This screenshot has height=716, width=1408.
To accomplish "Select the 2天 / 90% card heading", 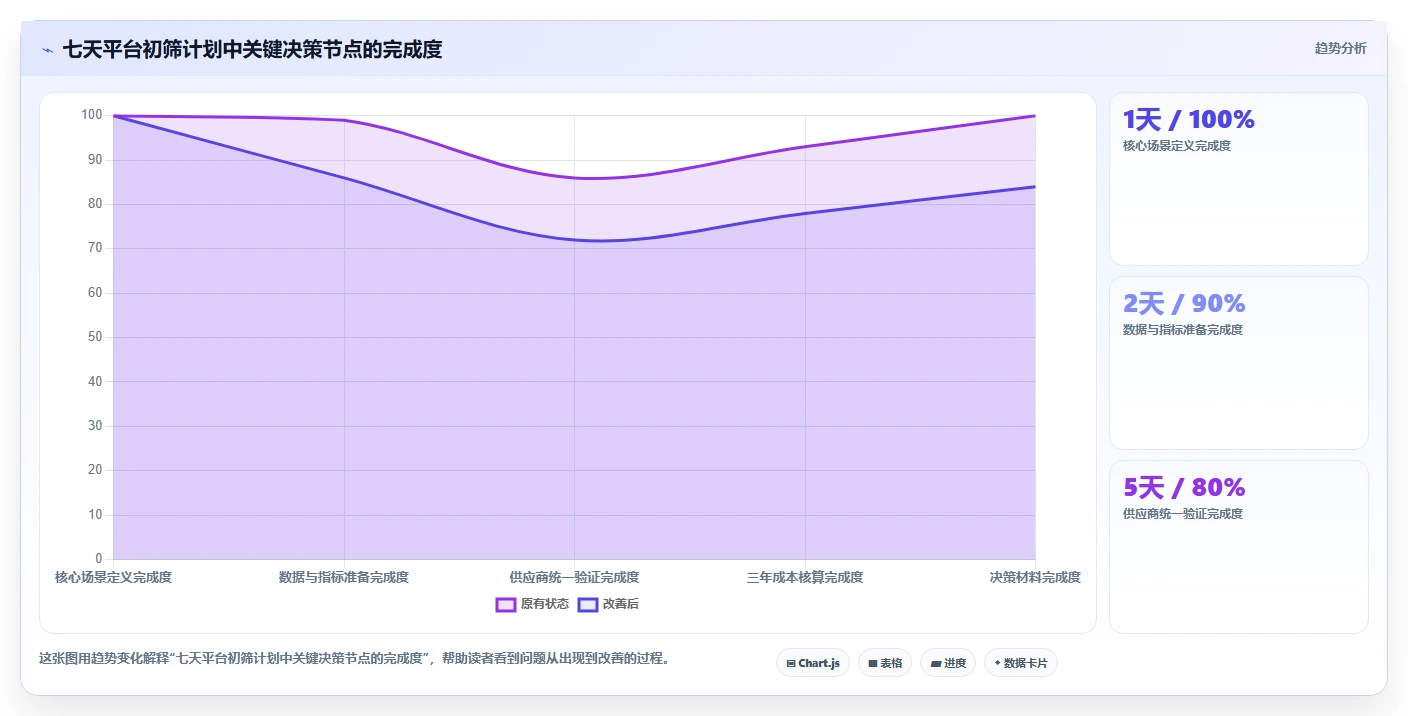I will point(1184,304).
